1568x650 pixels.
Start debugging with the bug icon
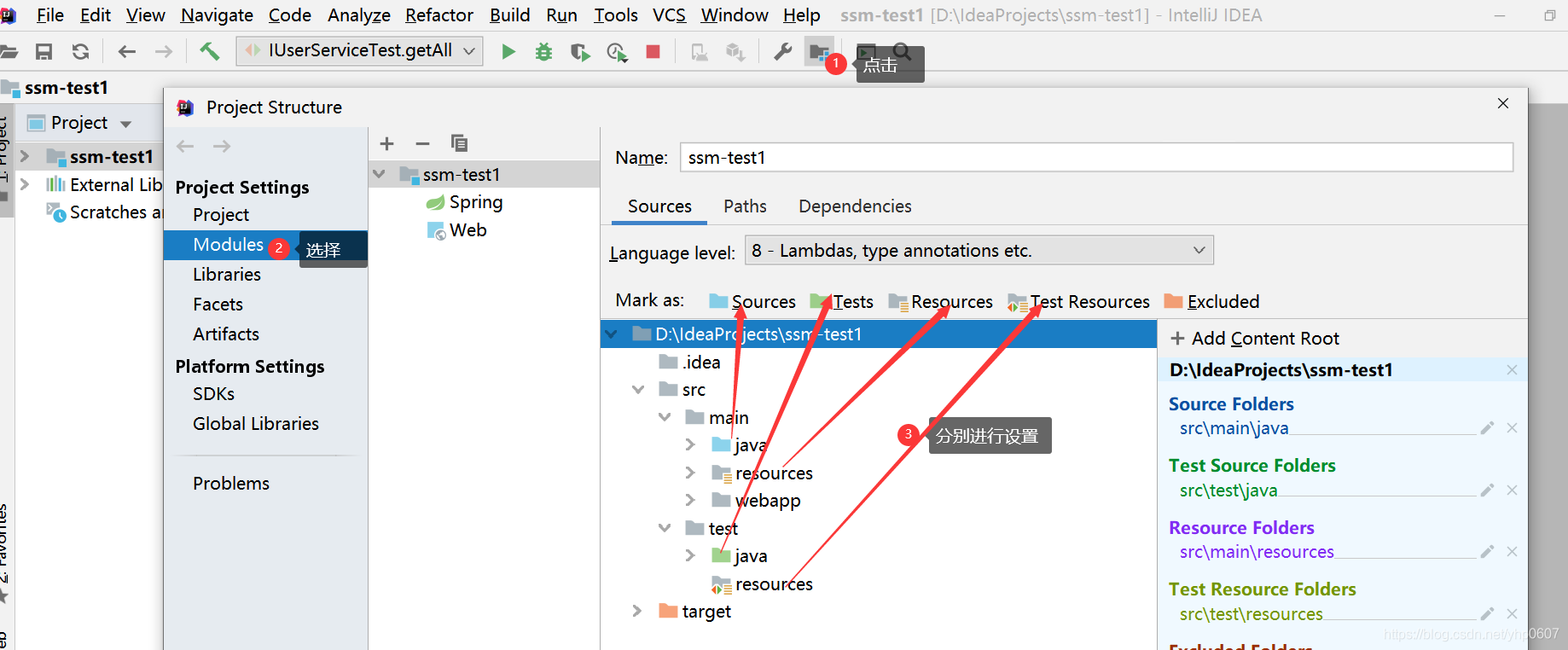click(543, 52)
